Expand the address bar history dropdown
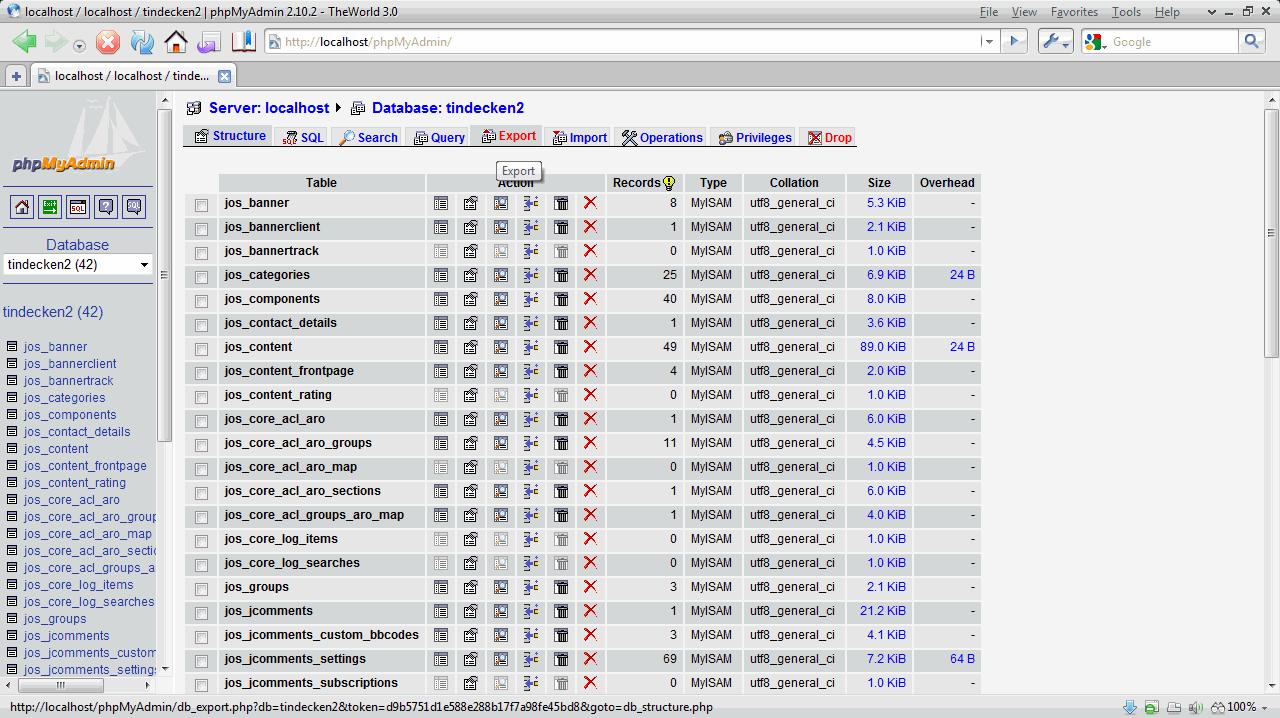 click(x=988, y=42)
